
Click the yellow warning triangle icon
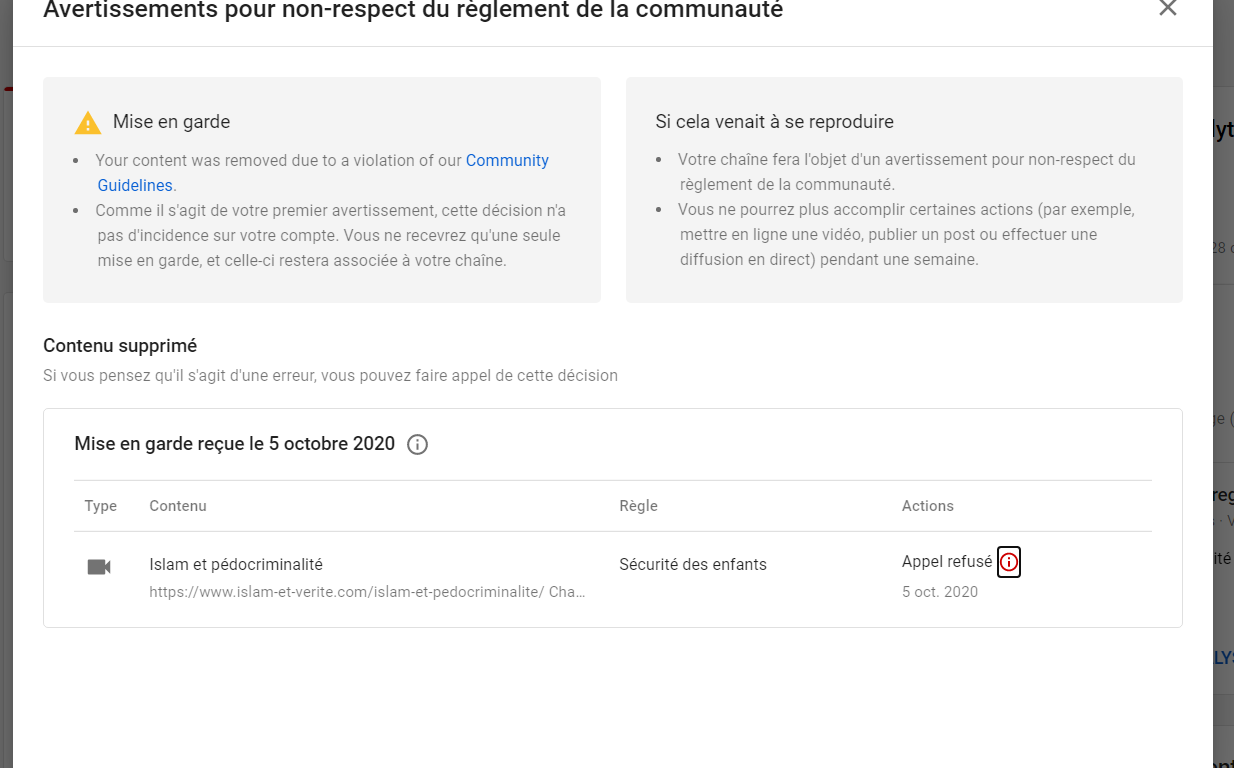[x=88, y=123]
